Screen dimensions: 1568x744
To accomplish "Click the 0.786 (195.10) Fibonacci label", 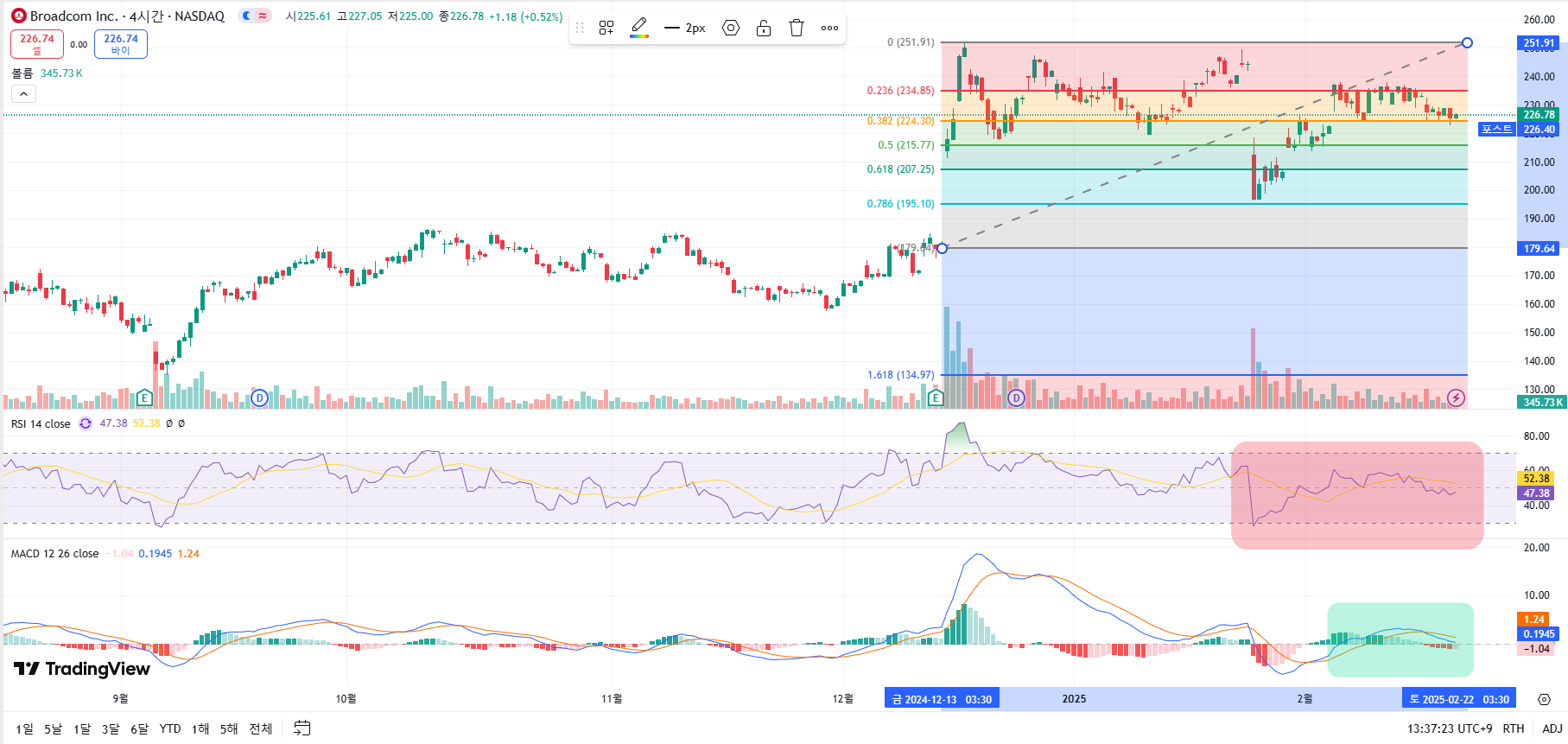I will tap(900, 204).
